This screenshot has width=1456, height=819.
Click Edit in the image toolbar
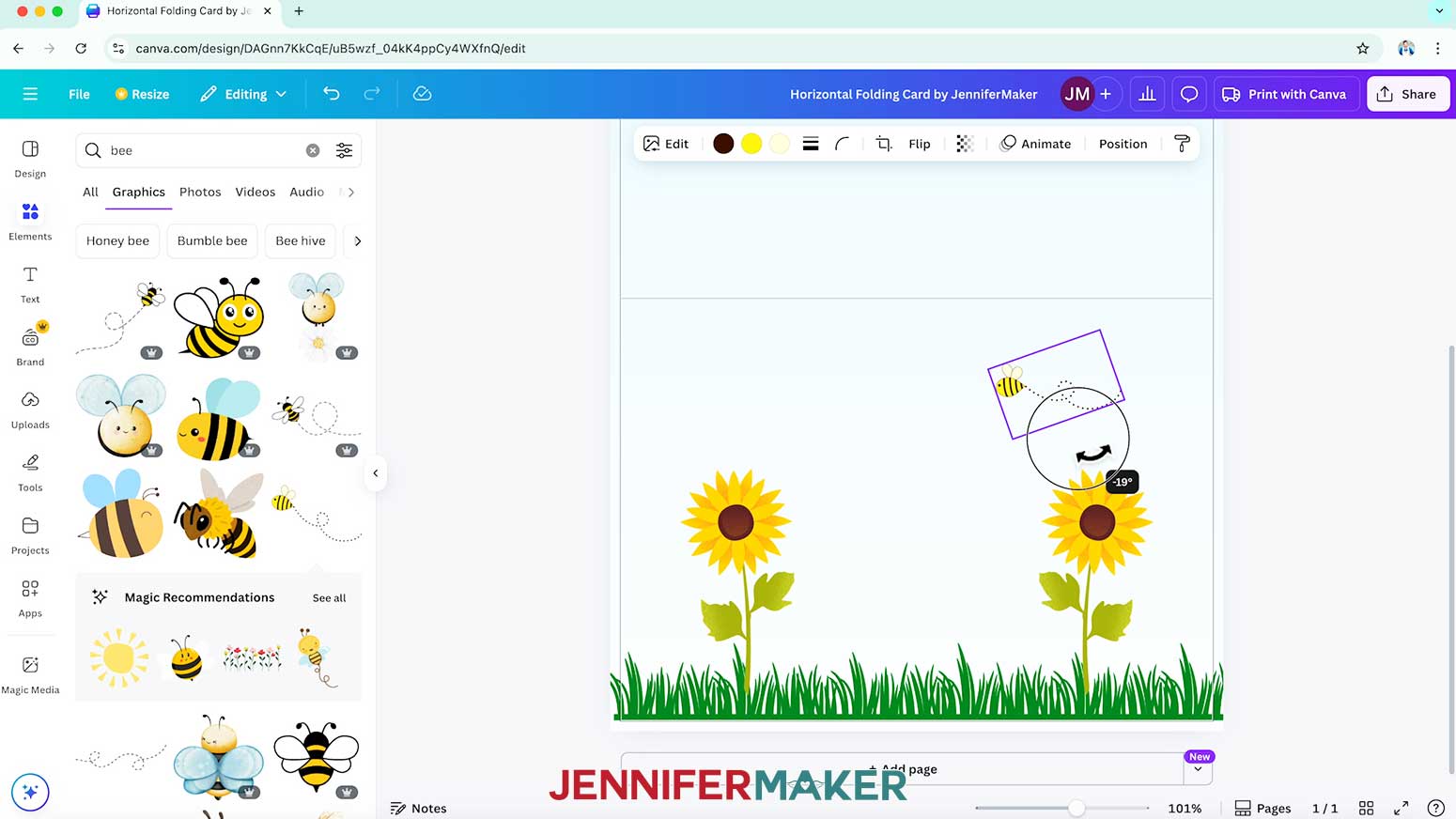666,144
